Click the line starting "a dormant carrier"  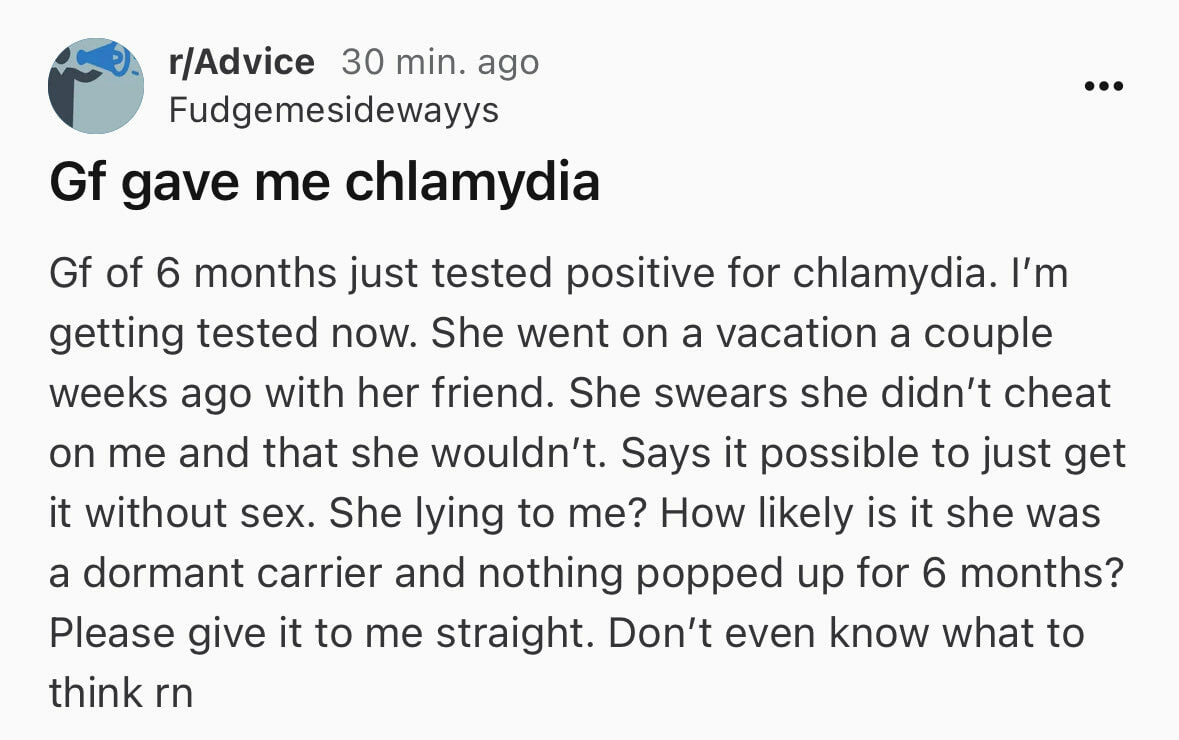click(x=586, y=574)
